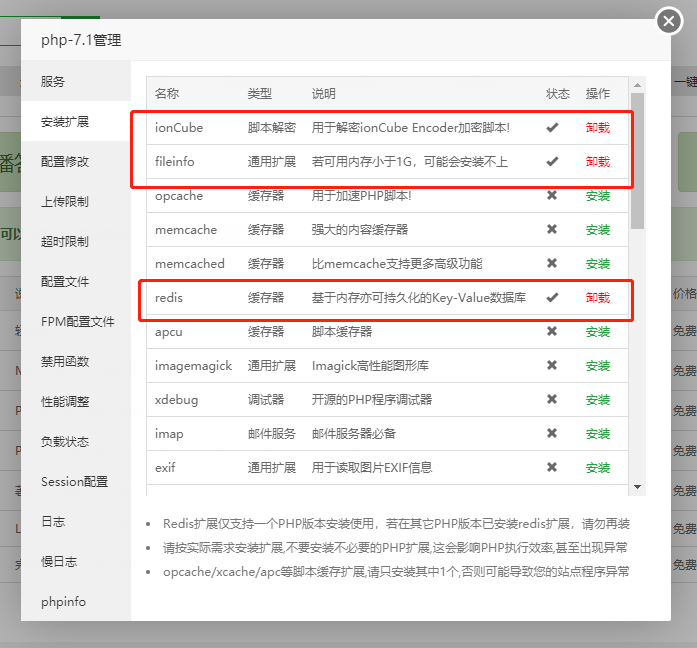The image size is (697, 648).
Task: Click the ionCube installed checkmark icon
Action: (x=552, y=128)
